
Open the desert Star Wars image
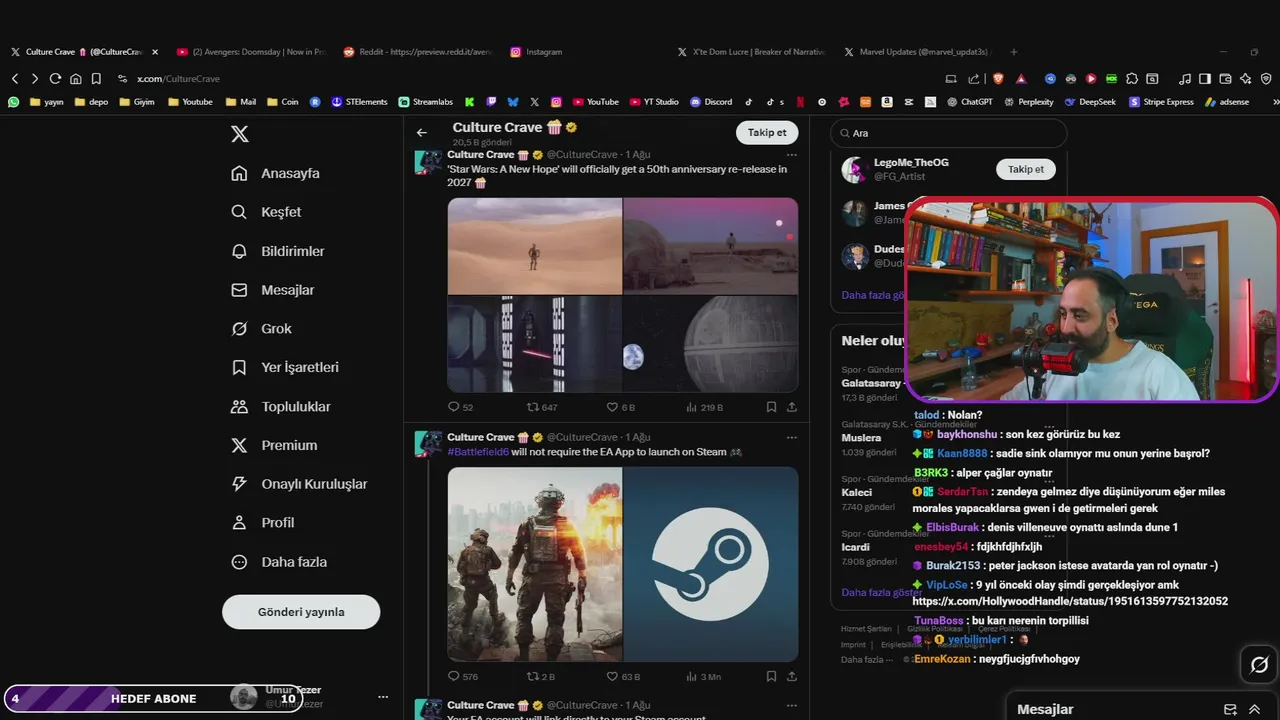coord(535,246)
